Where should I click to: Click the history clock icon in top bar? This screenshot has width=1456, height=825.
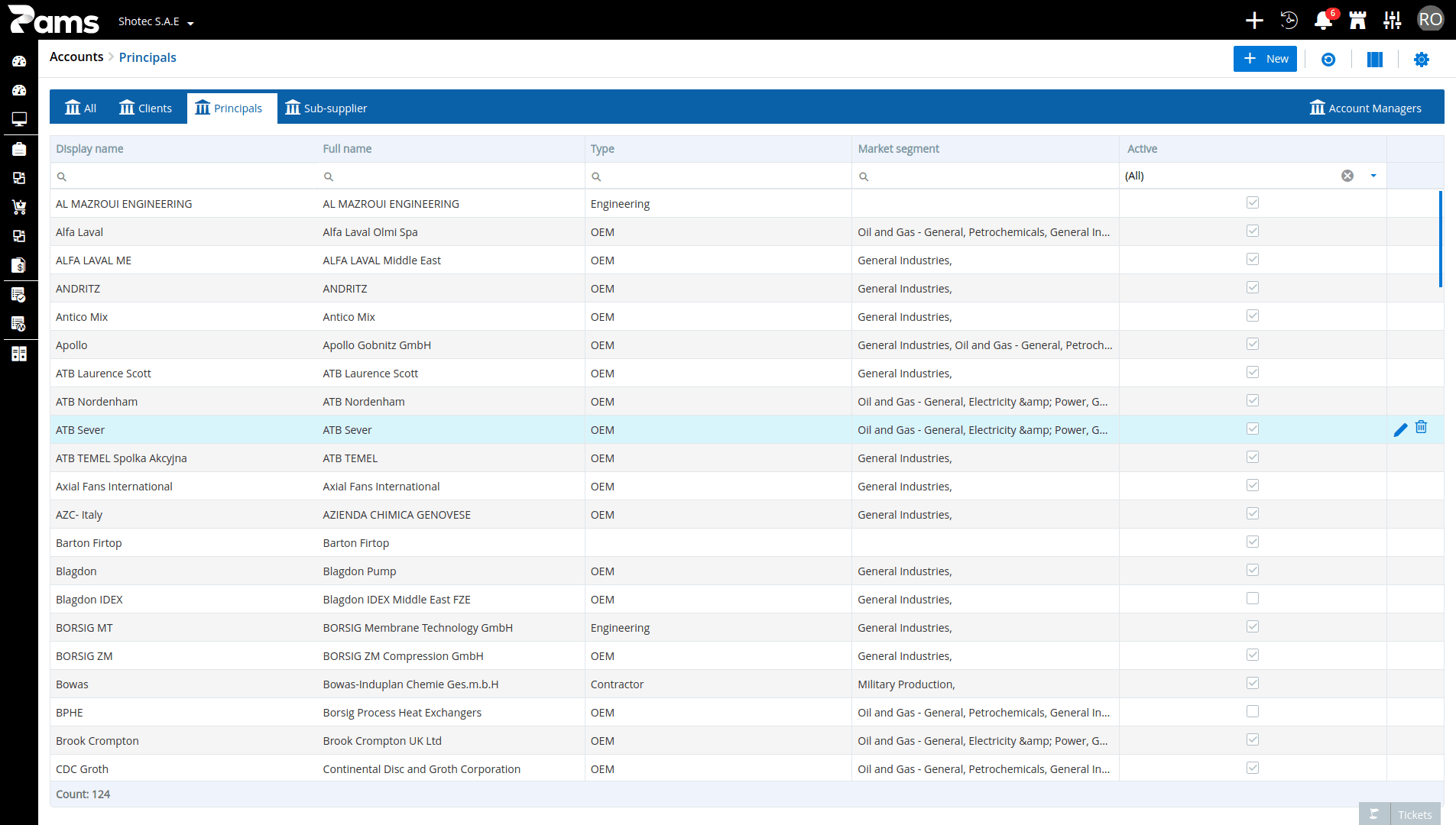(1289, 21)
